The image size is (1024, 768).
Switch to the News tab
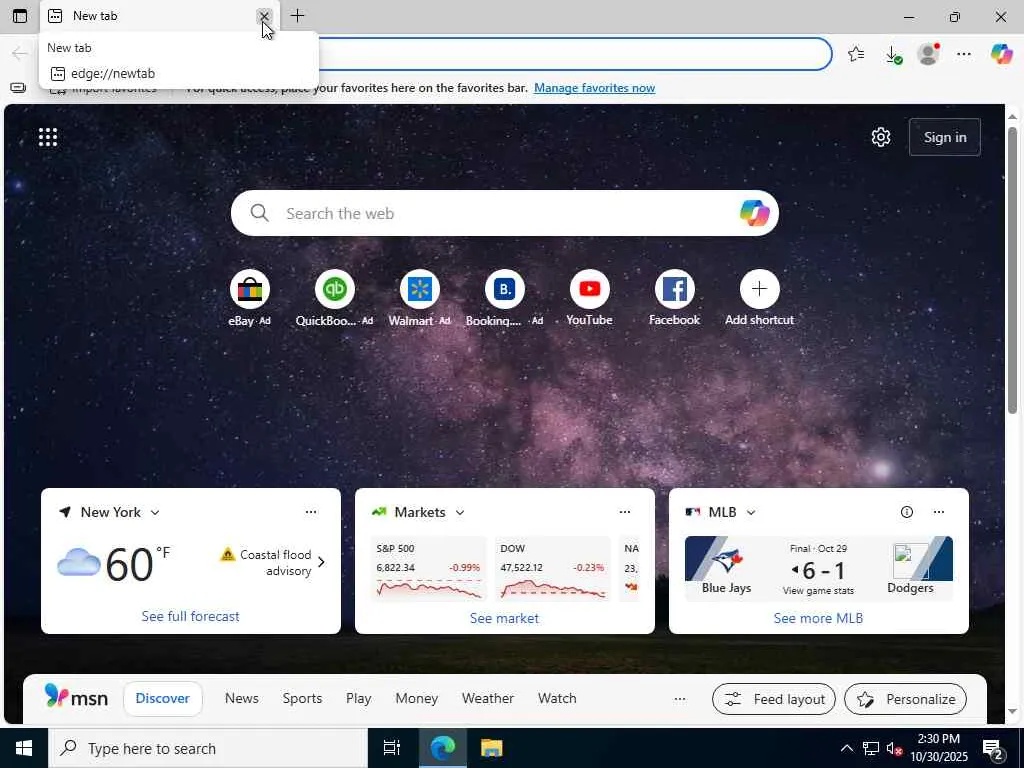(242, 698)
